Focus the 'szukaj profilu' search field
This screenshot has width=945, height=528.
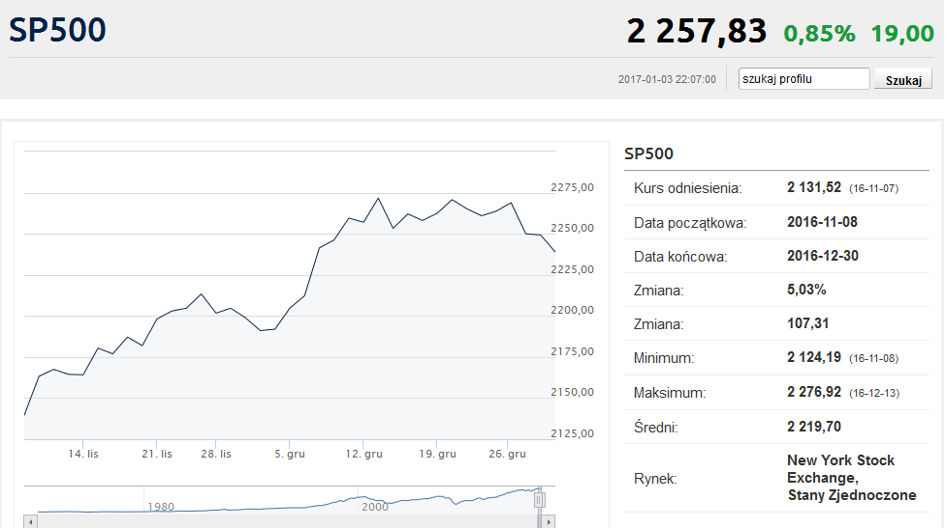tap(804, 79)
